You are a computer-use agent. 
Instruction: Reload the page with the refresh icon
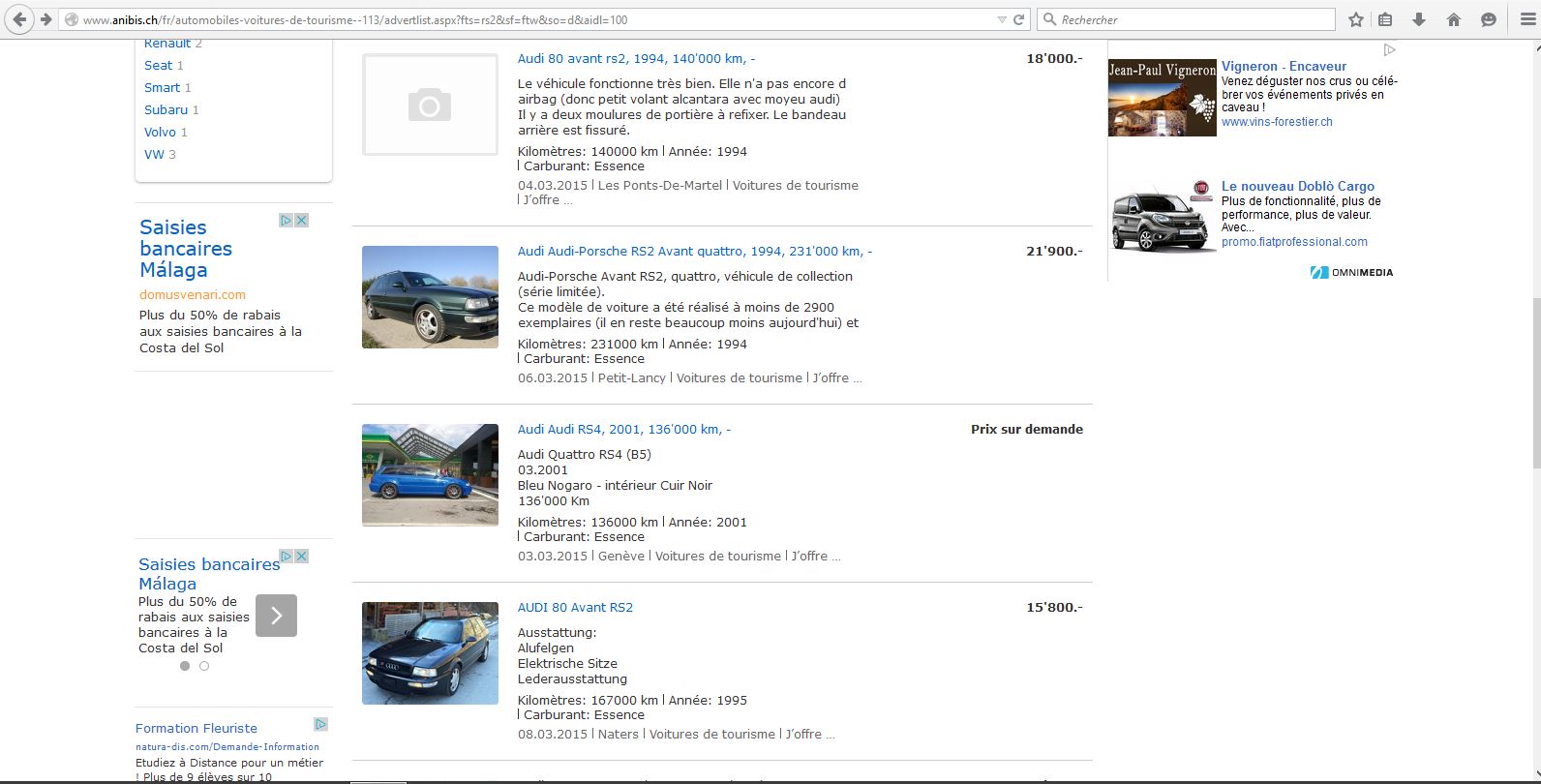(x=1018, y=19)
